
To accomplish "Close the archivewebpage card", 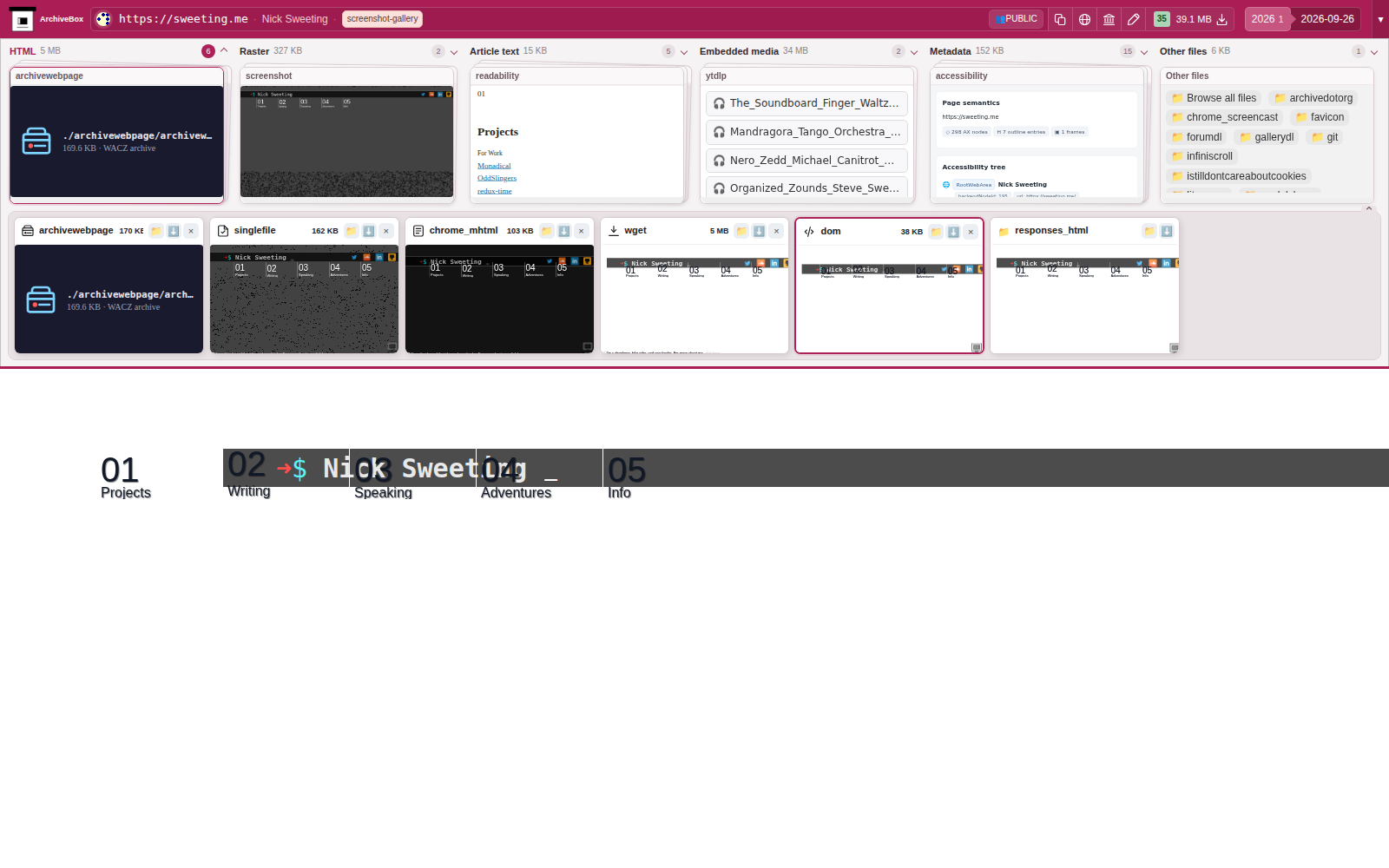I will (x=191, y=231).
